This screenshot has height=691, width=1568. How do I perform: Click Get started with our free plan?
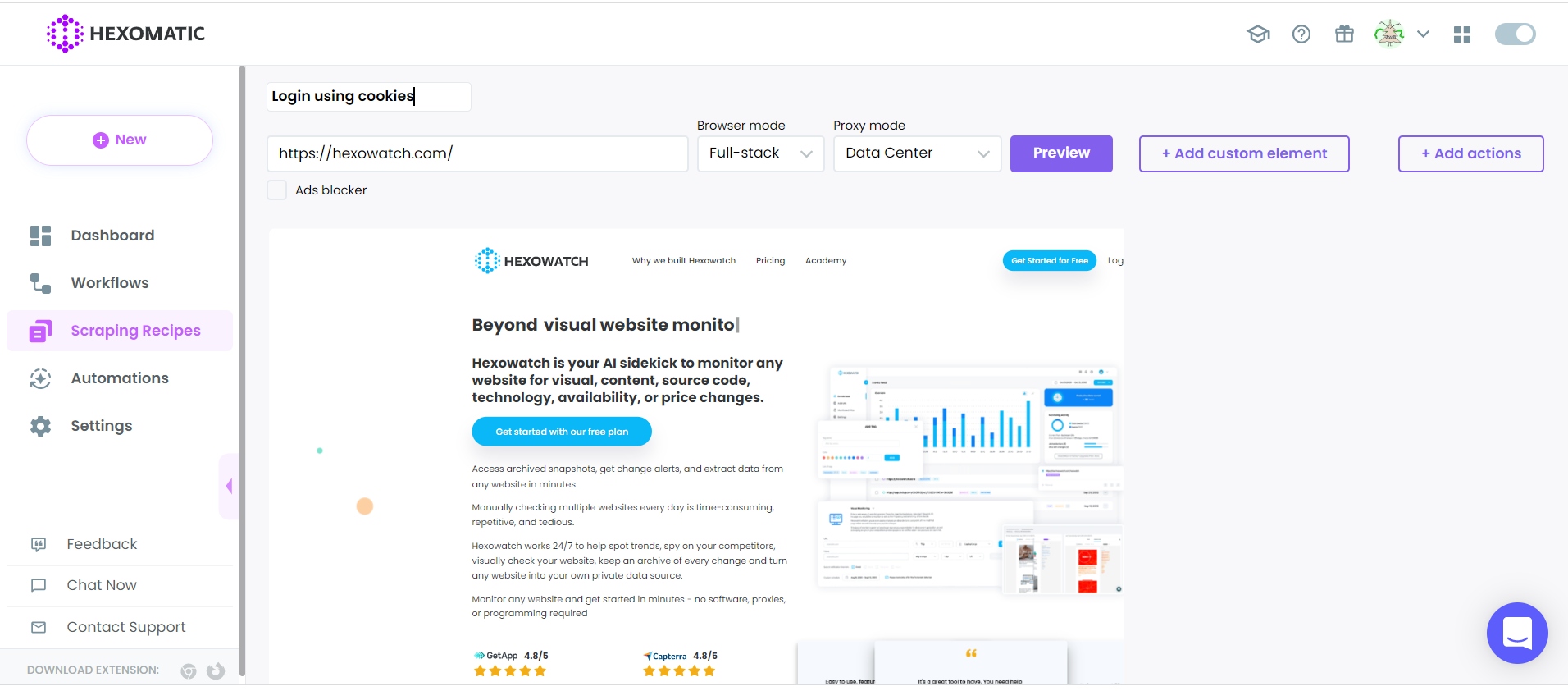tap(562, 432)
